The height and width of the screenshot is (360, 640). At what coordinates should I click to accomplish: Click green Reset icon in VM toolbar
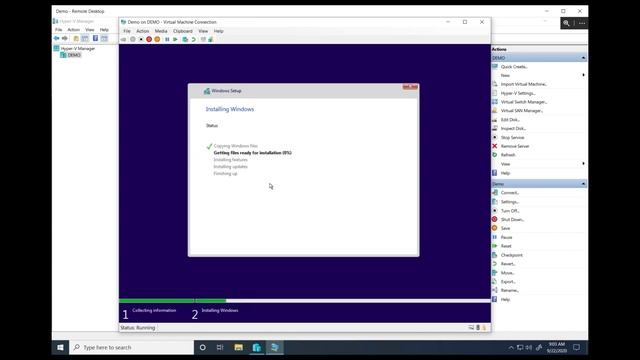[175, 40]
